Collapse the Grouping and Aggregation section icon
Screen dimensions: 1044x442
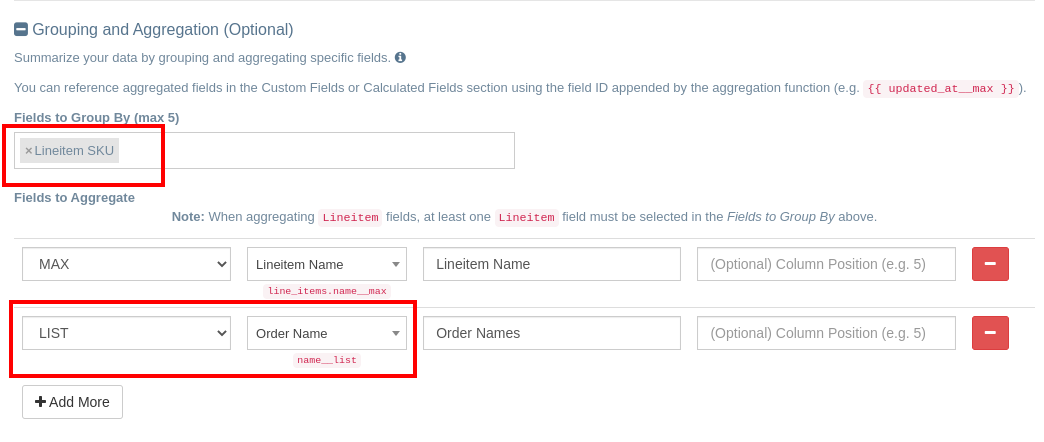pos(21,30)
